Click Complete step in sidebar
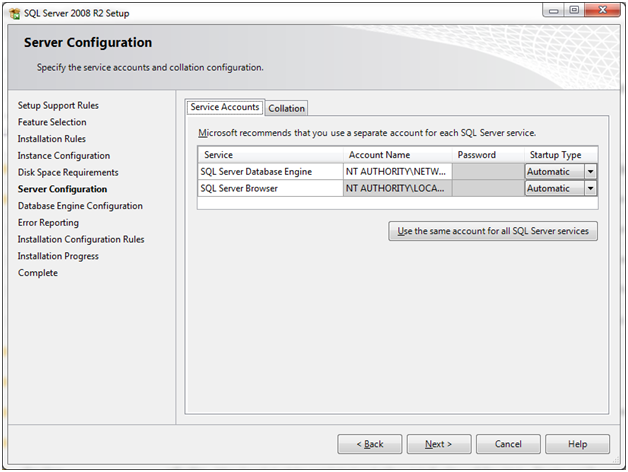Viewport: 628px width, 472px height. click(38, 273)
